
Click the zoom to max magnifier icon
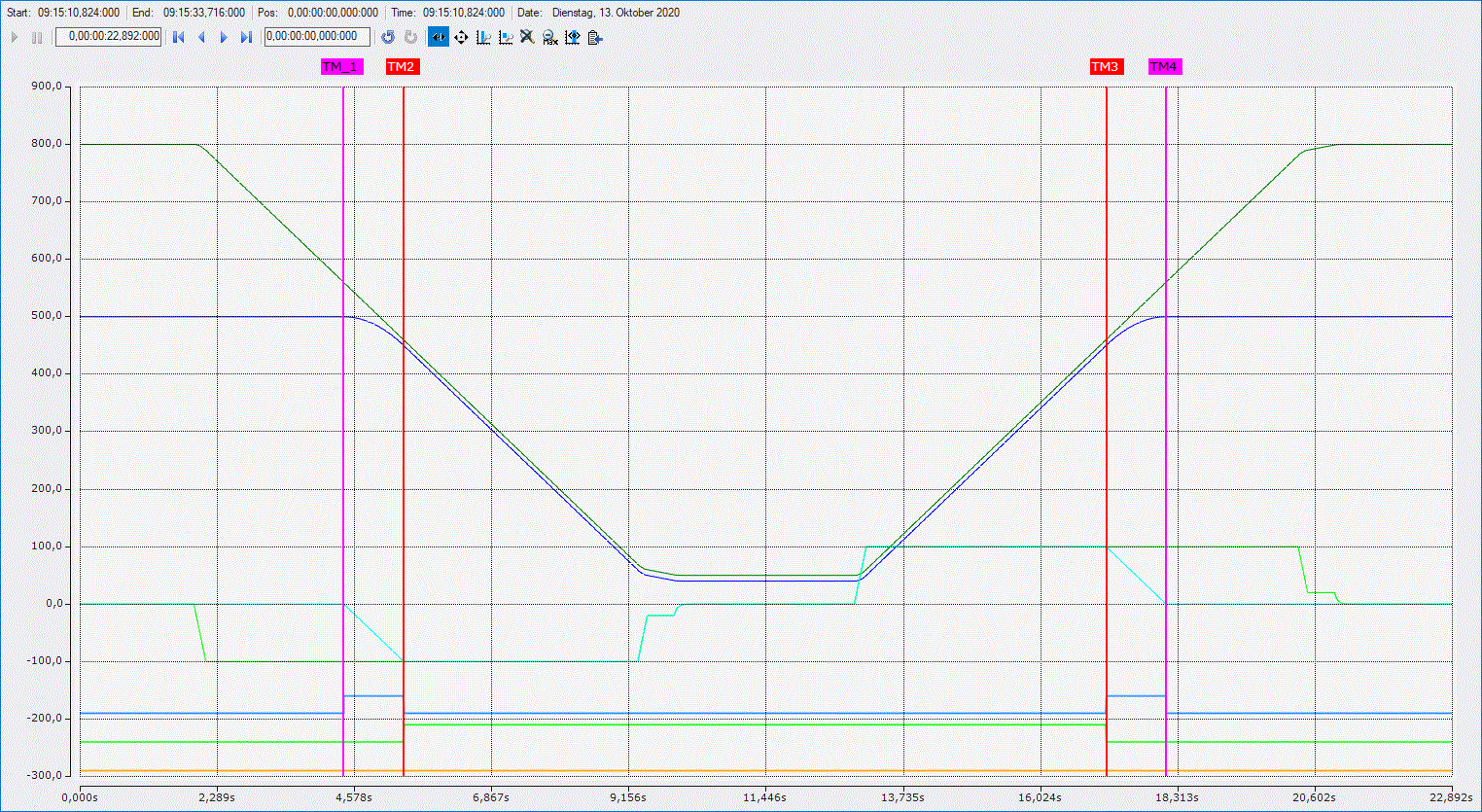click(550, 37)
